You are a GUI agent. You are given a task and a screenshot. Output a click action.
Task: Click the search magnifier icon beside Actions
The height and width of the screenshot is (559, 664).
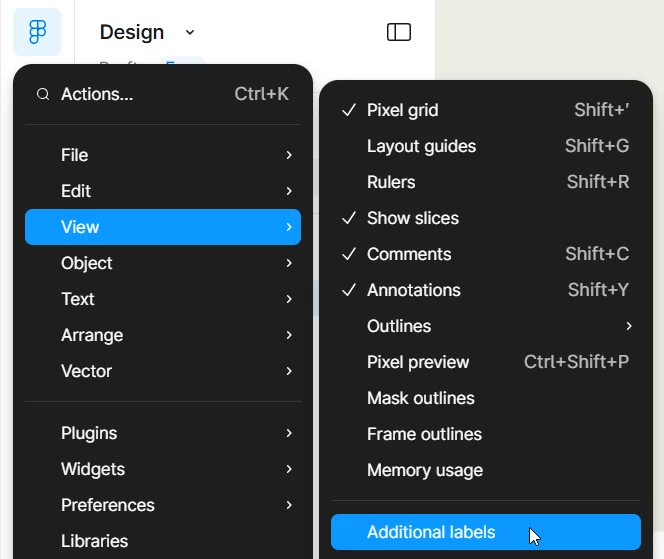(x=43, y=95)
